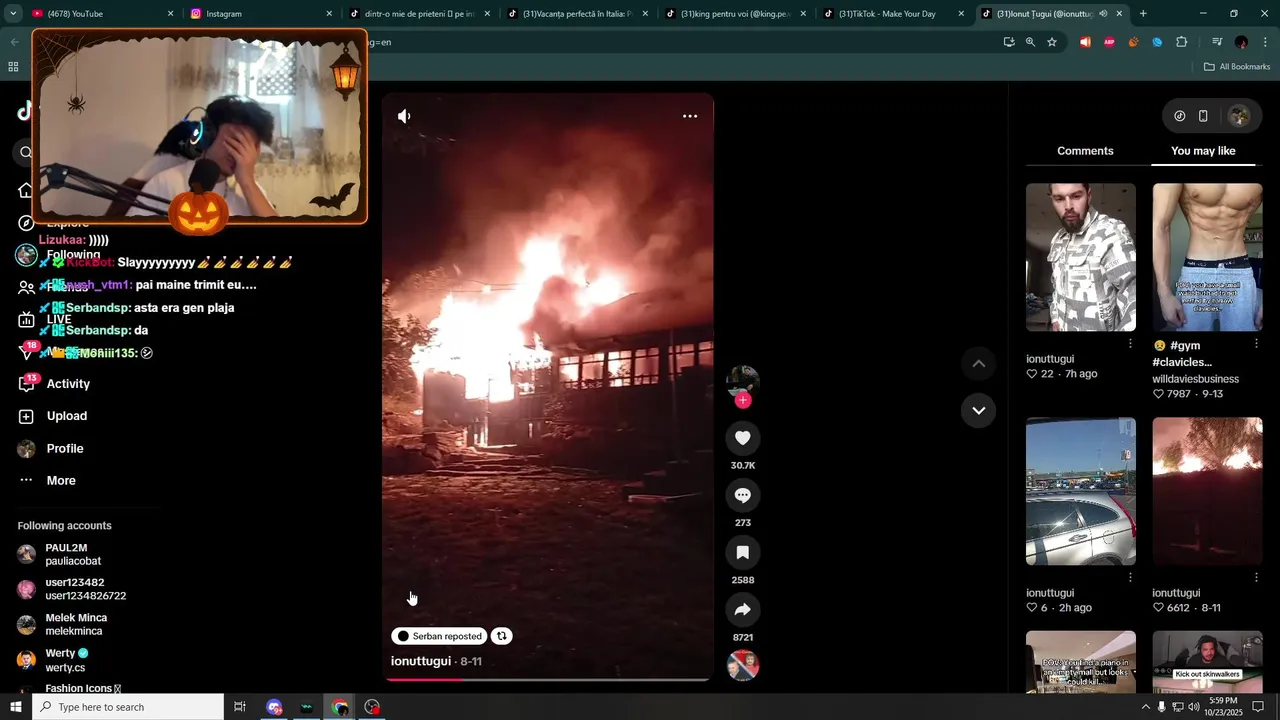Open the PAUL2M following account
Screen dimensions: 1280x720
coord(72,554)
